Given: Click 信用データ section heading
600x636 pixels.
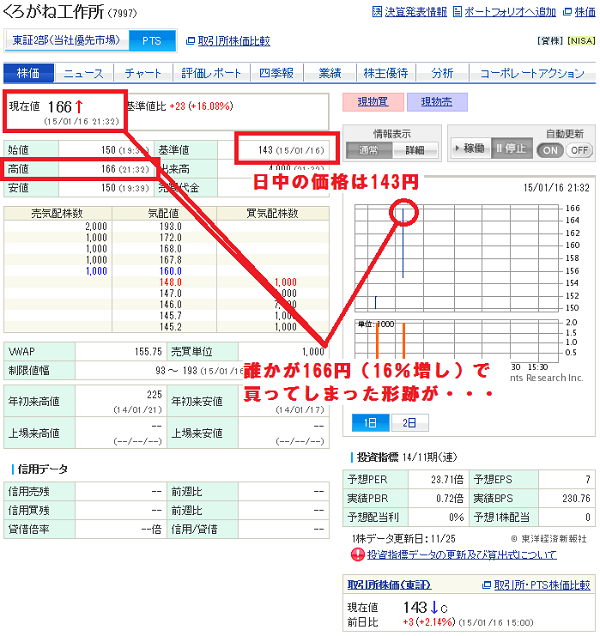Looking at the screenshot, I should click(43, 469).
